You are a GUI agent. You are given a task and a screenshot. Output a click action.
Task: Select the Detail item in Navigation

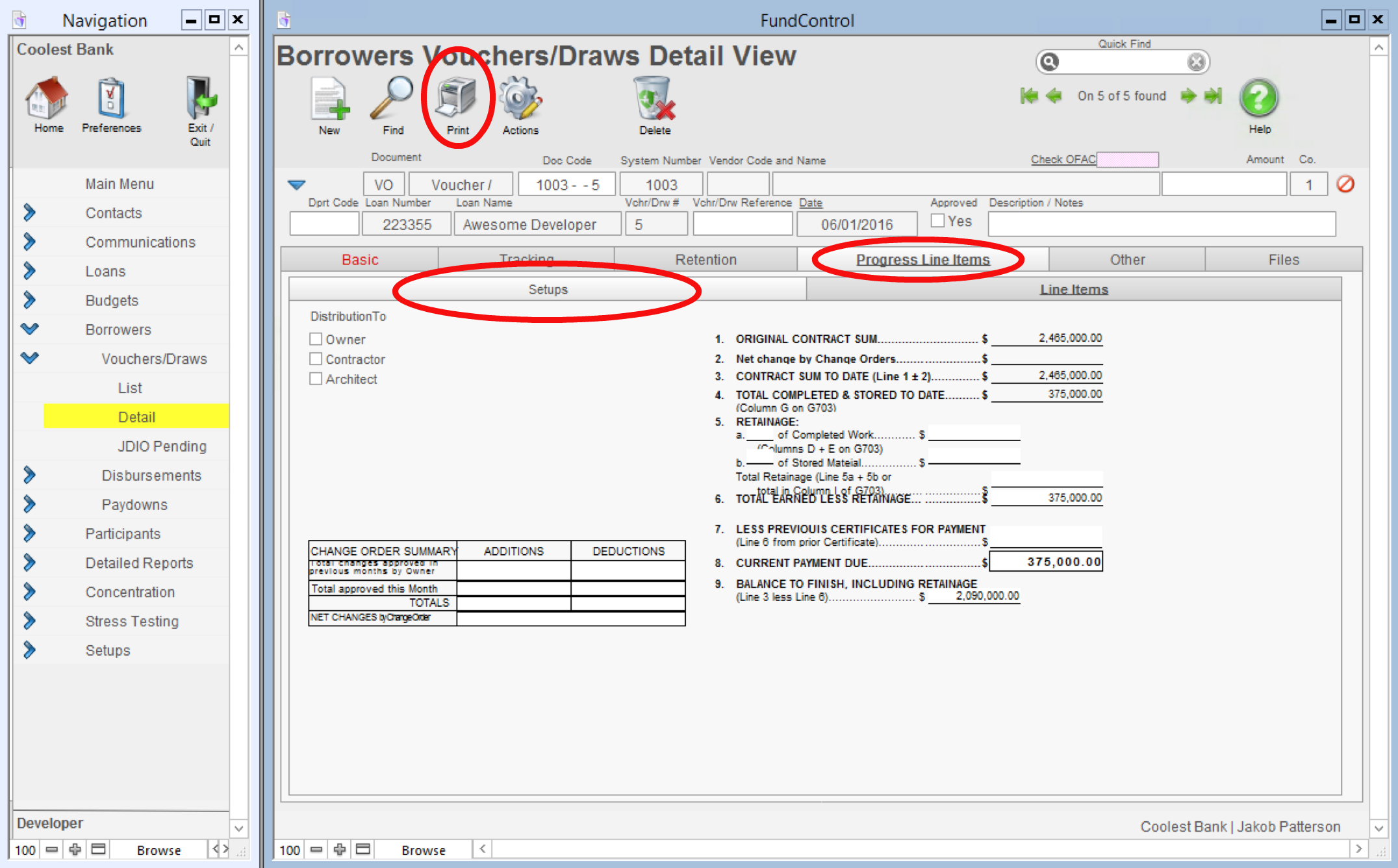pyautogui.click(x=136, y=416)
